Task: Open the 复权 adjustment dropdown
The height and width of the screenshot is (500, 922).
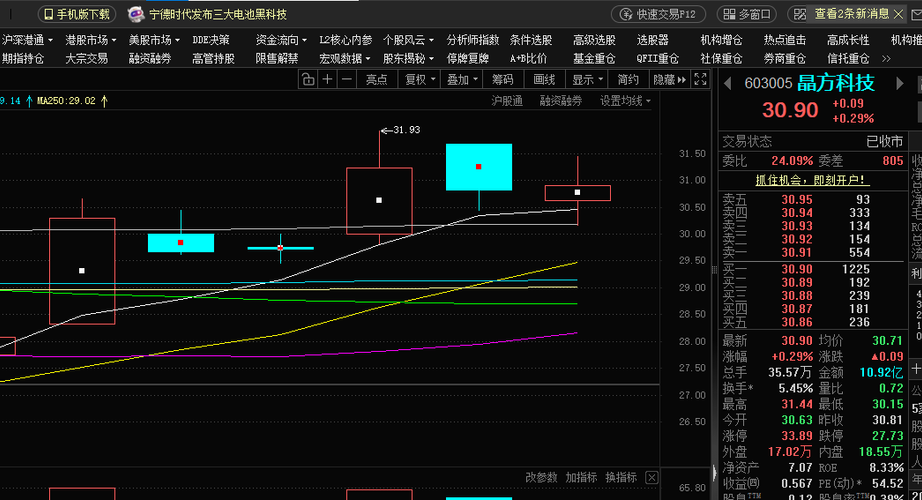Action: (420, 79)
